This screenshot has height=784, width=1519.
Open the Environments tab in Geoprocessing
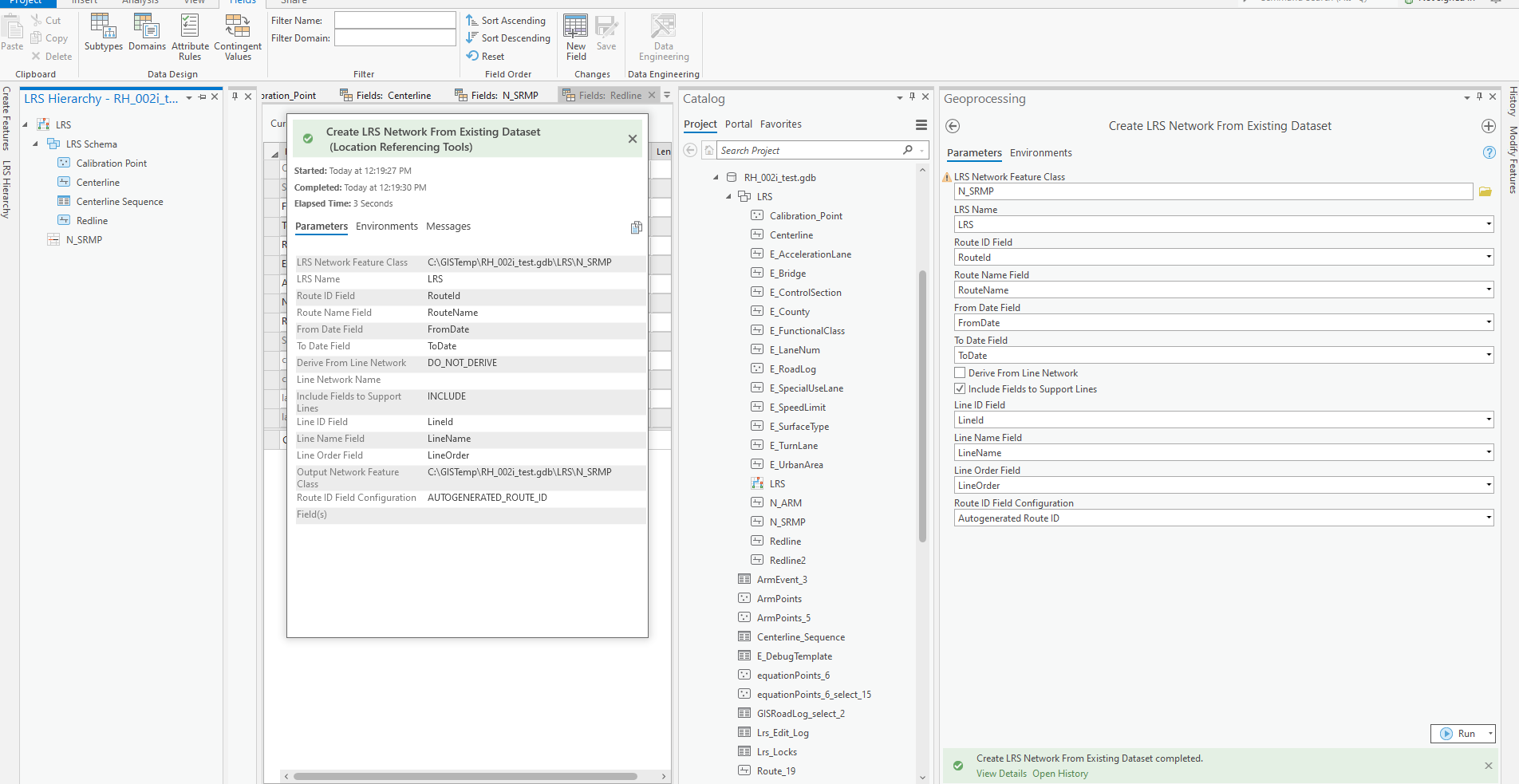1040,153
